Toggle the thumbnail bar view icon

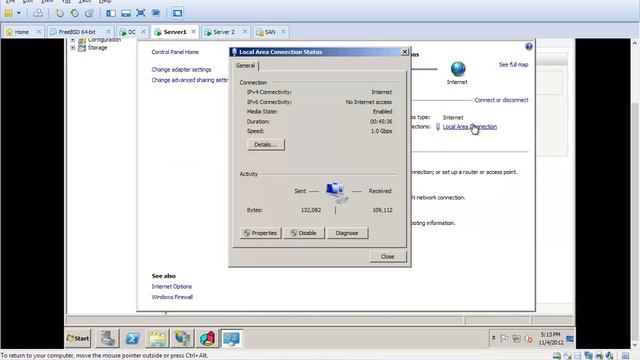tap(126, 13)
